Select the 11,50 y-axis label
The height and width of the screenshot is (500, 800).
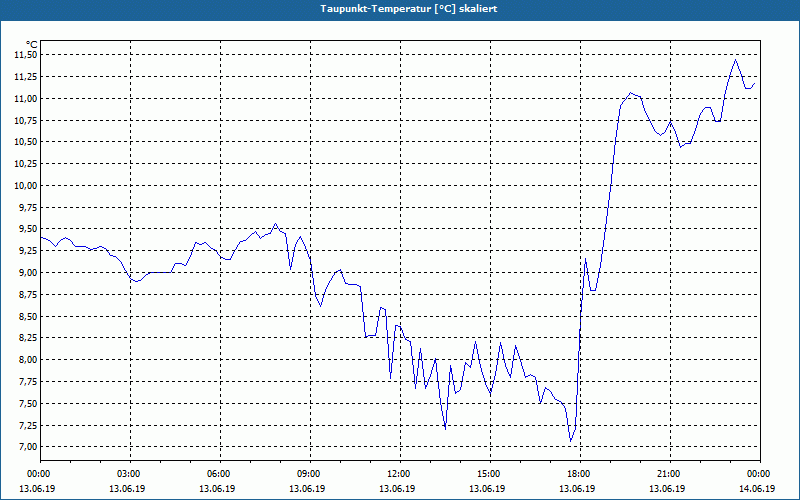tap(25, 55)
